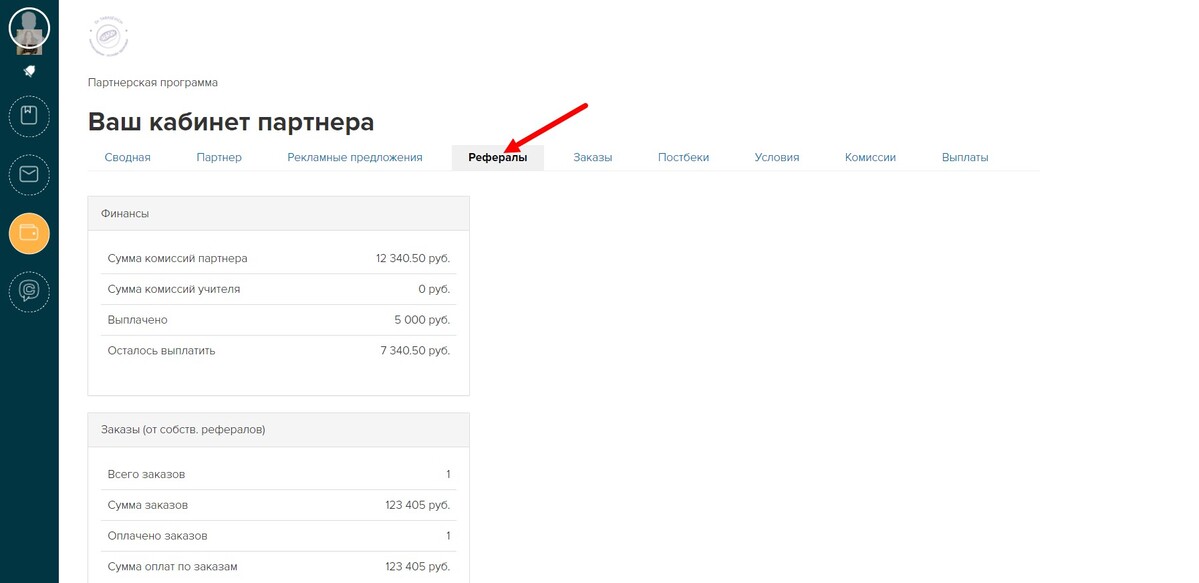Image resolution: width=1199 pixels, height=583 pixels.
Task: Click the Финансы panel header
Action: click(278, 213)
